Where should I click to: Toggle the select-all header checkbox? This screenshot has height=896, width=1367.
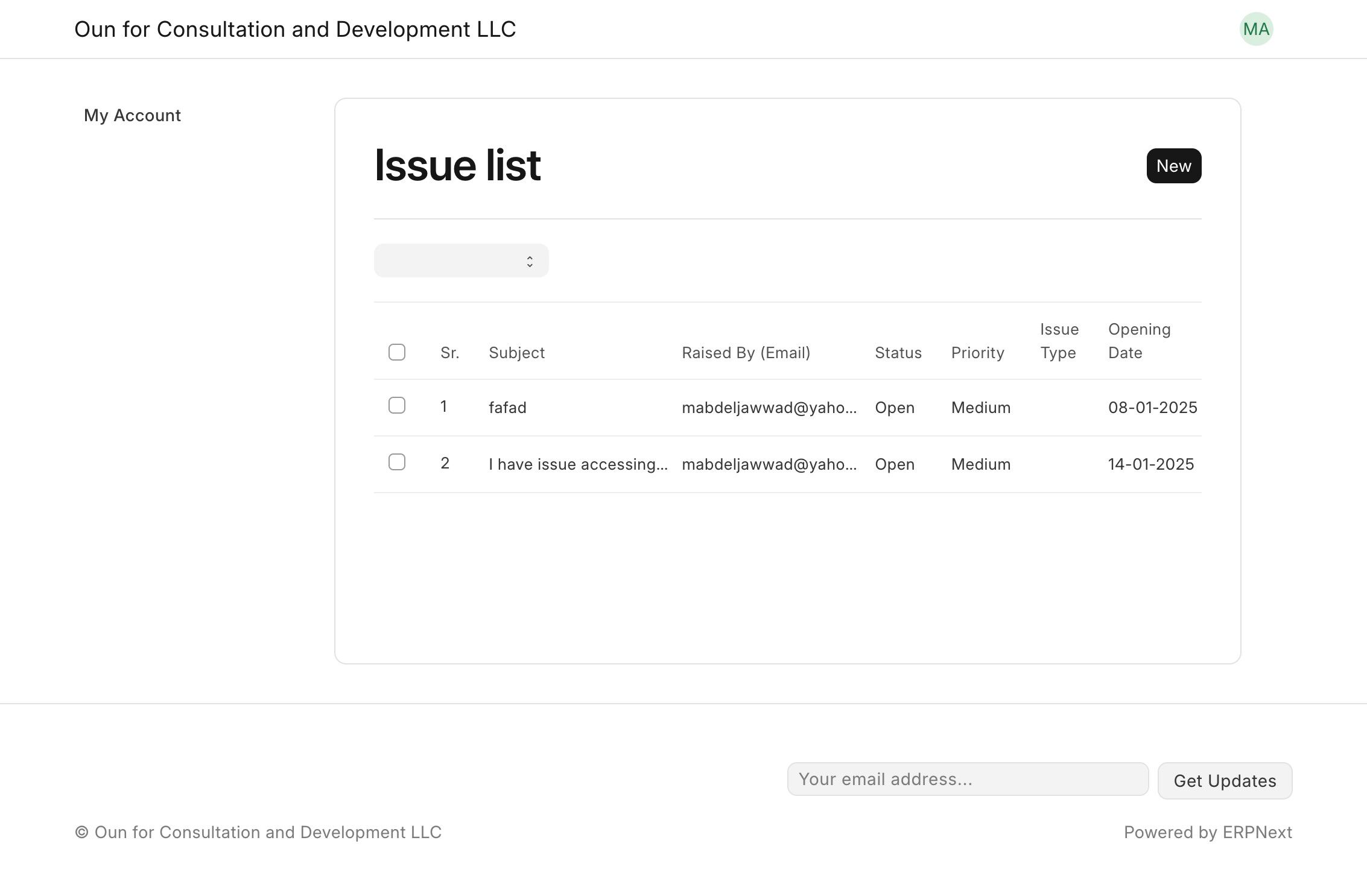click(396, 352)
